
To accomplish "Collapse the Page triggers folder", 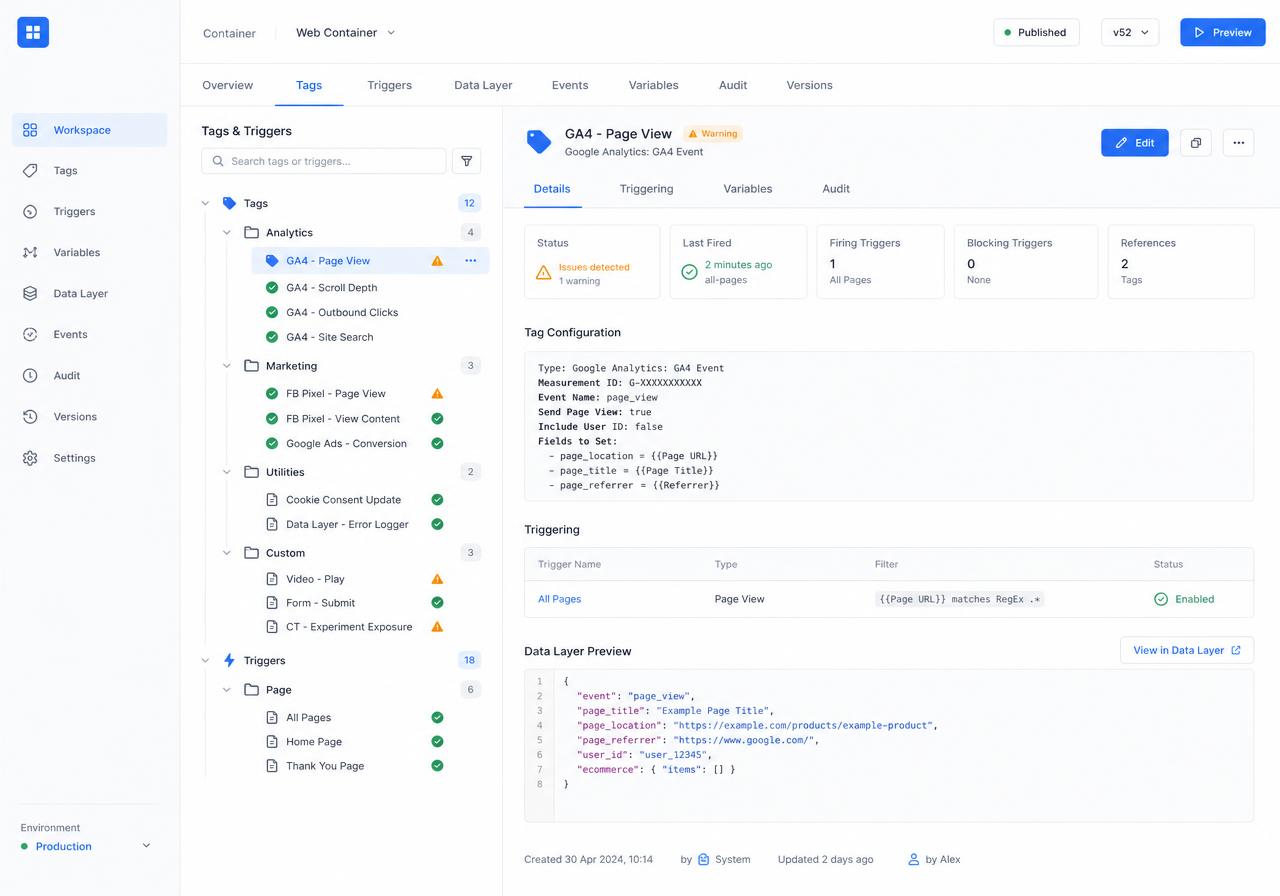I will click(227, 690).
